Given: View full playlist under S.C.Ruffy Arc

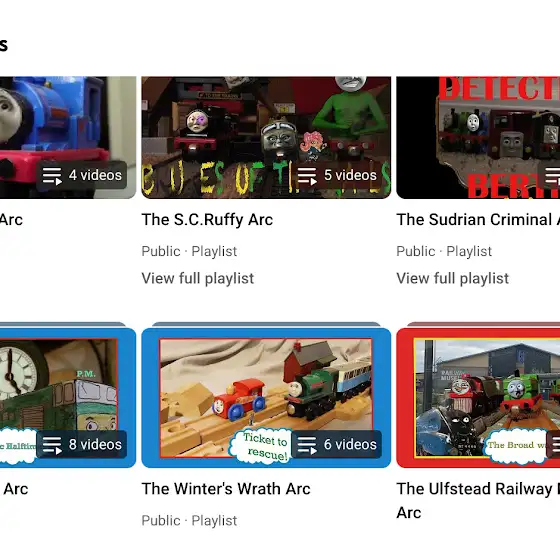Looking at the screenshot, I should (x=198, y=279).
